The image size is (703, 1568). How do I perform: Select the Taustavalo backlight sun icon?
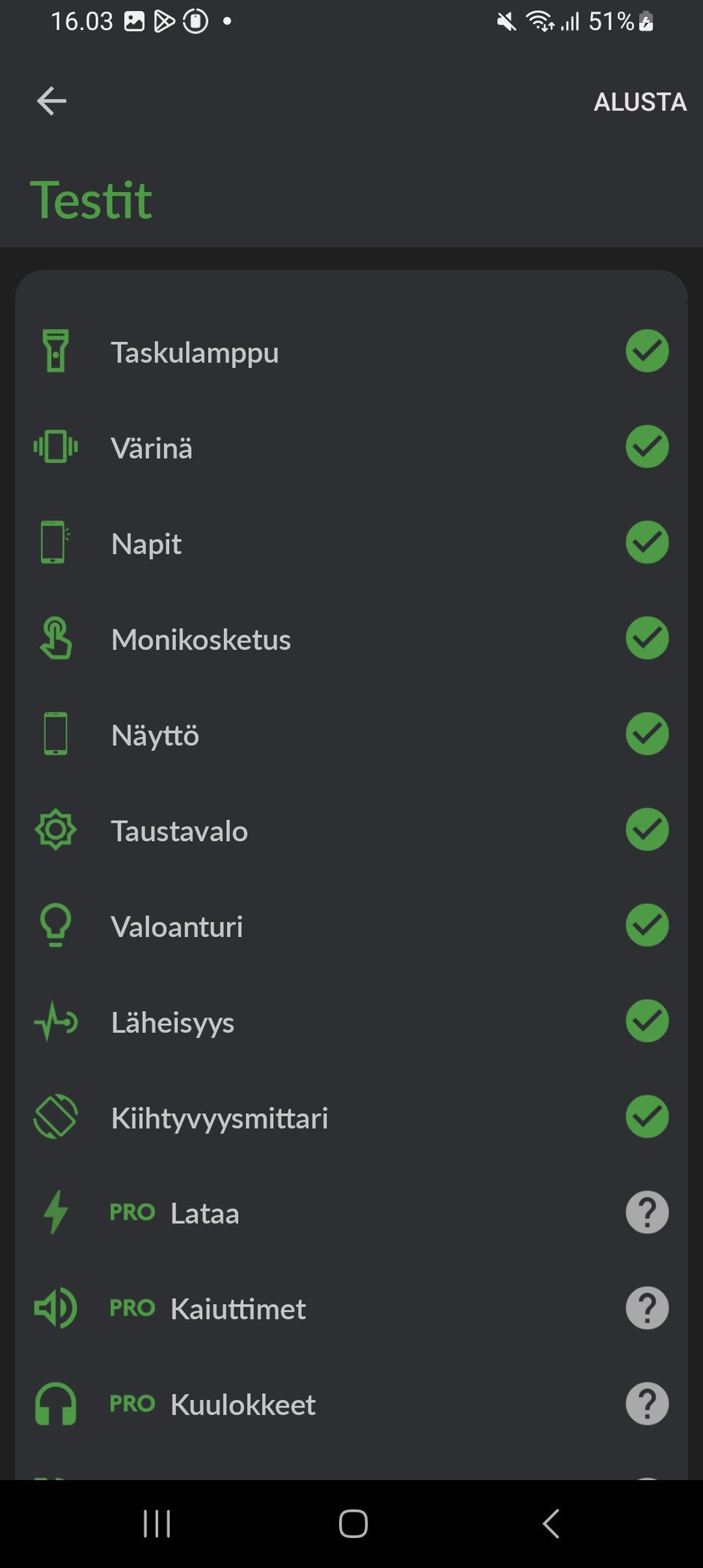pyautogui.click(x=56, y=829)
